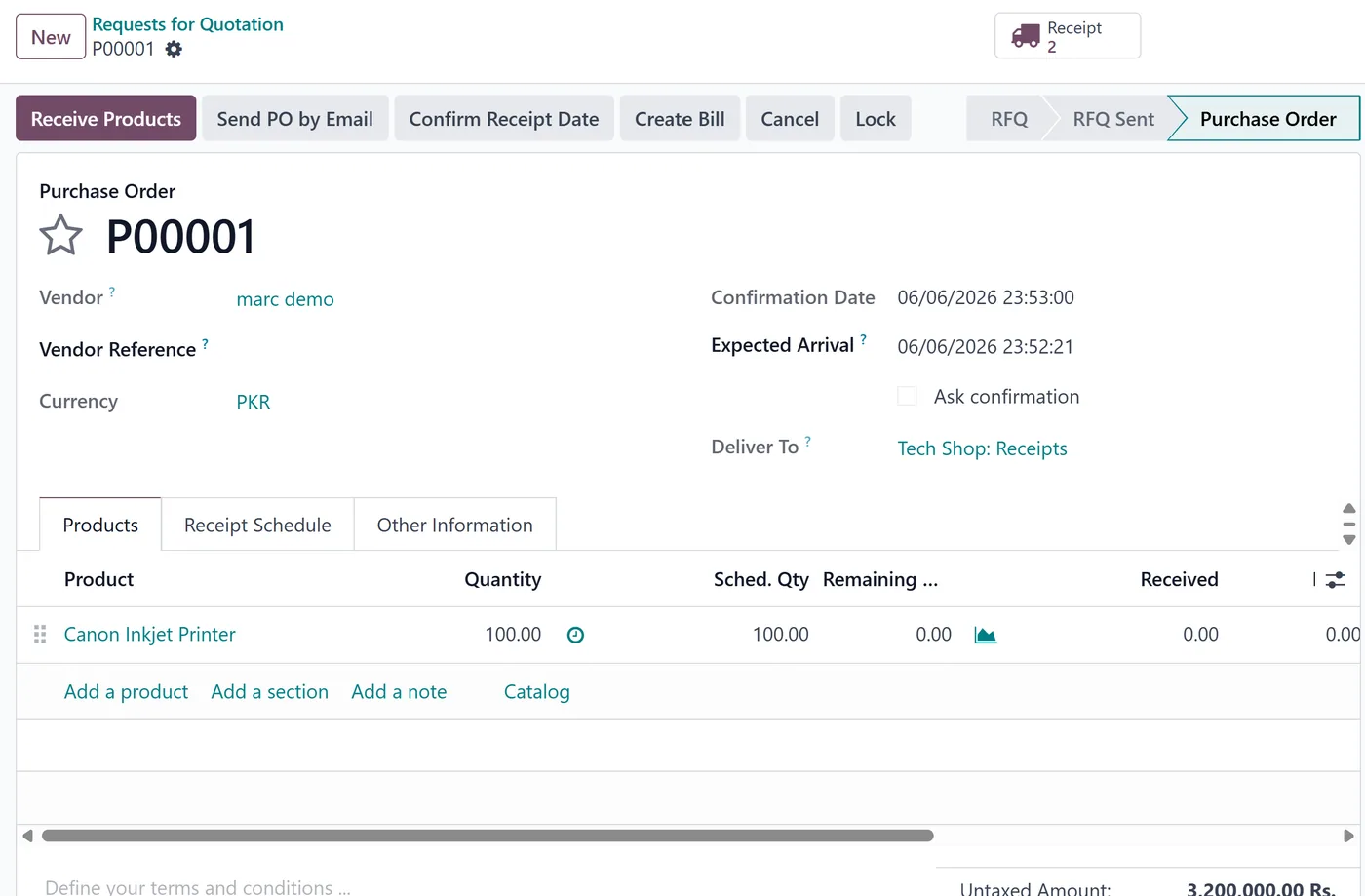This screenshot has height=896, width=1365.
Task: Toggle the Ask confirmation checkbox
Action: (907, 396)
